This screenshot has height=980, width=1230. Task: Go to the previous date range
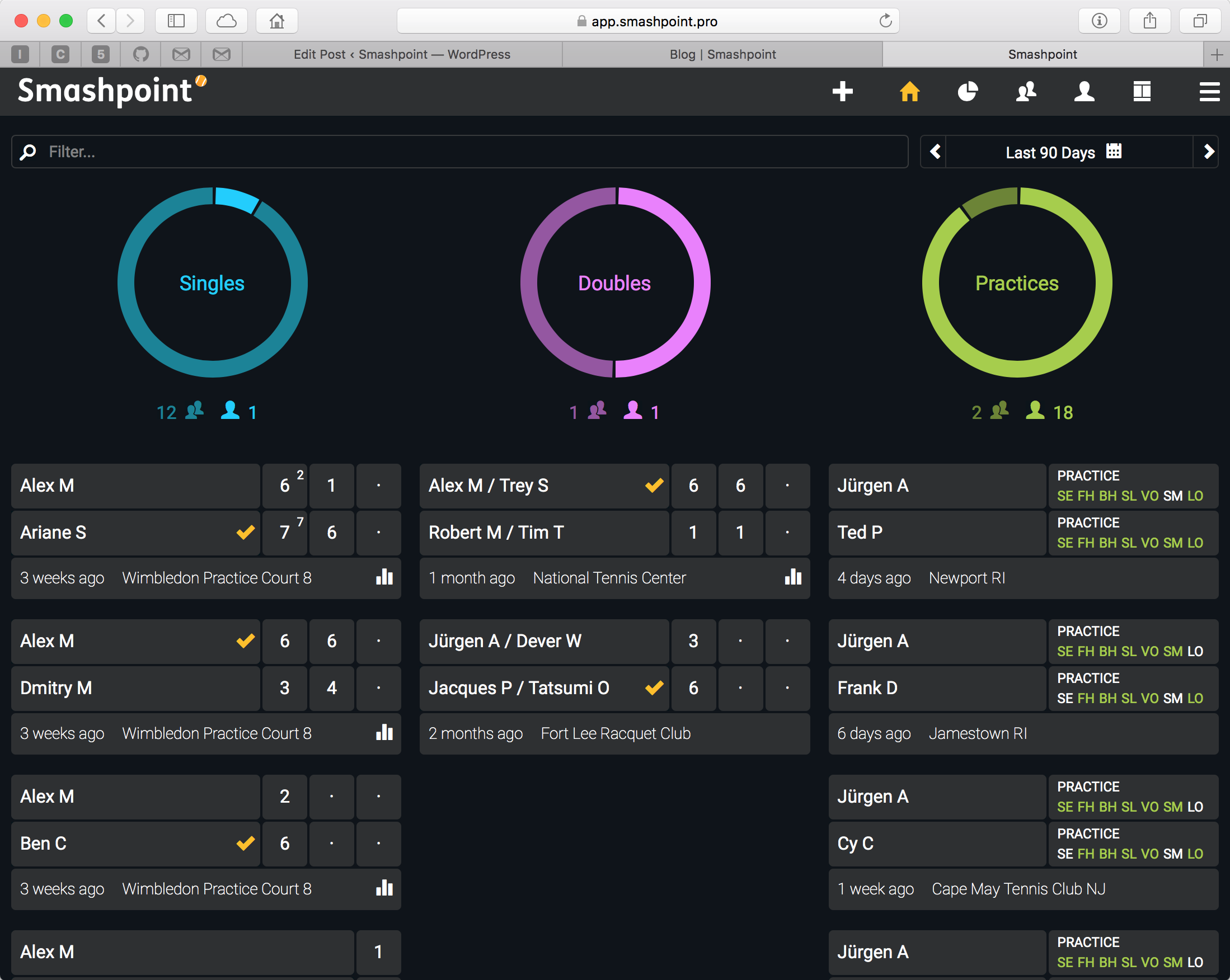[x=935, y=152]
